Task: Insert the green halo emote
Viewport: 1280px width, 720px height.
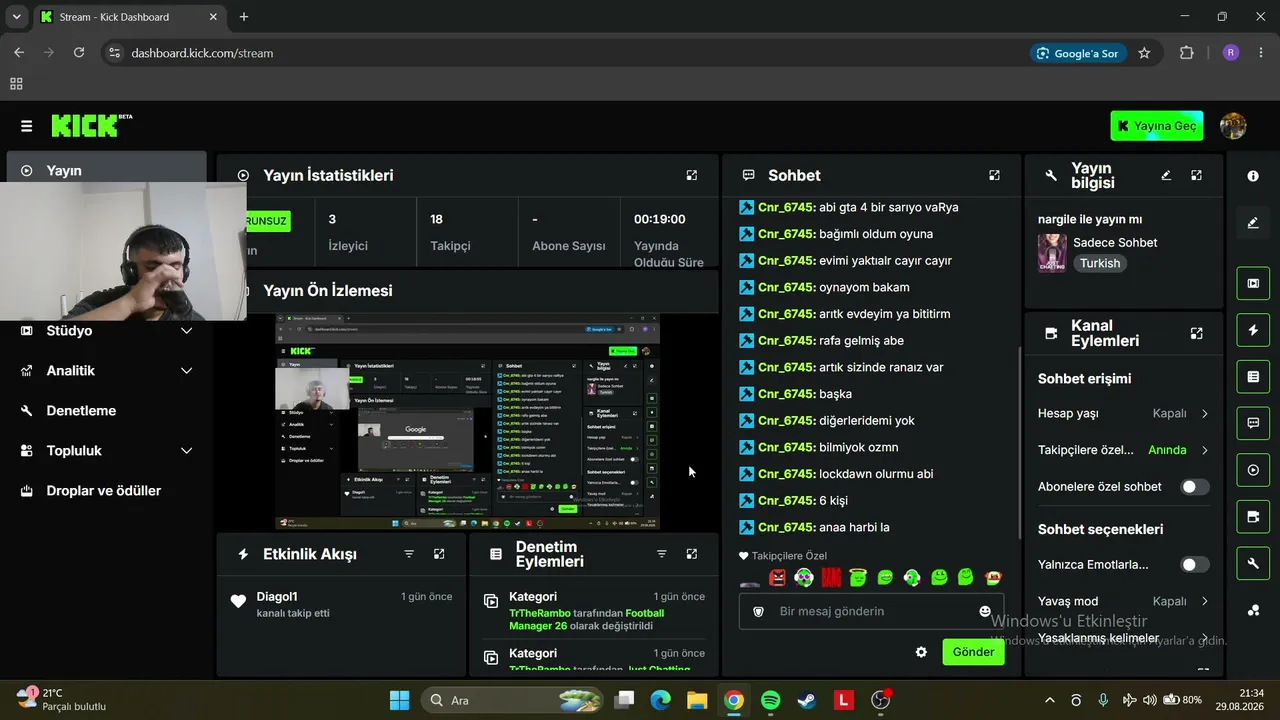Action: [858, 577]
